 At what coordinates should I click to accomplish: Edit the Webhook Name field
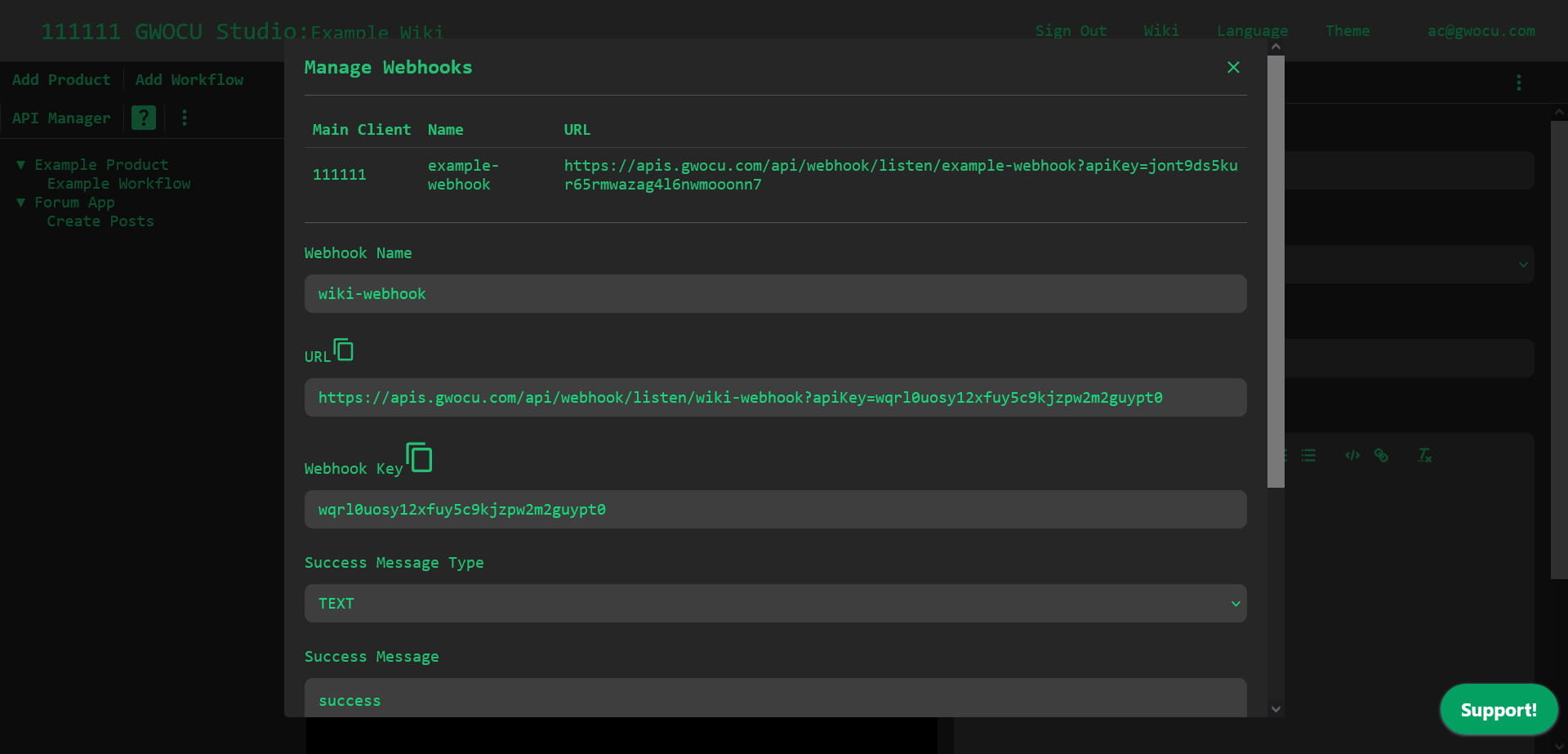click(775, 293)
